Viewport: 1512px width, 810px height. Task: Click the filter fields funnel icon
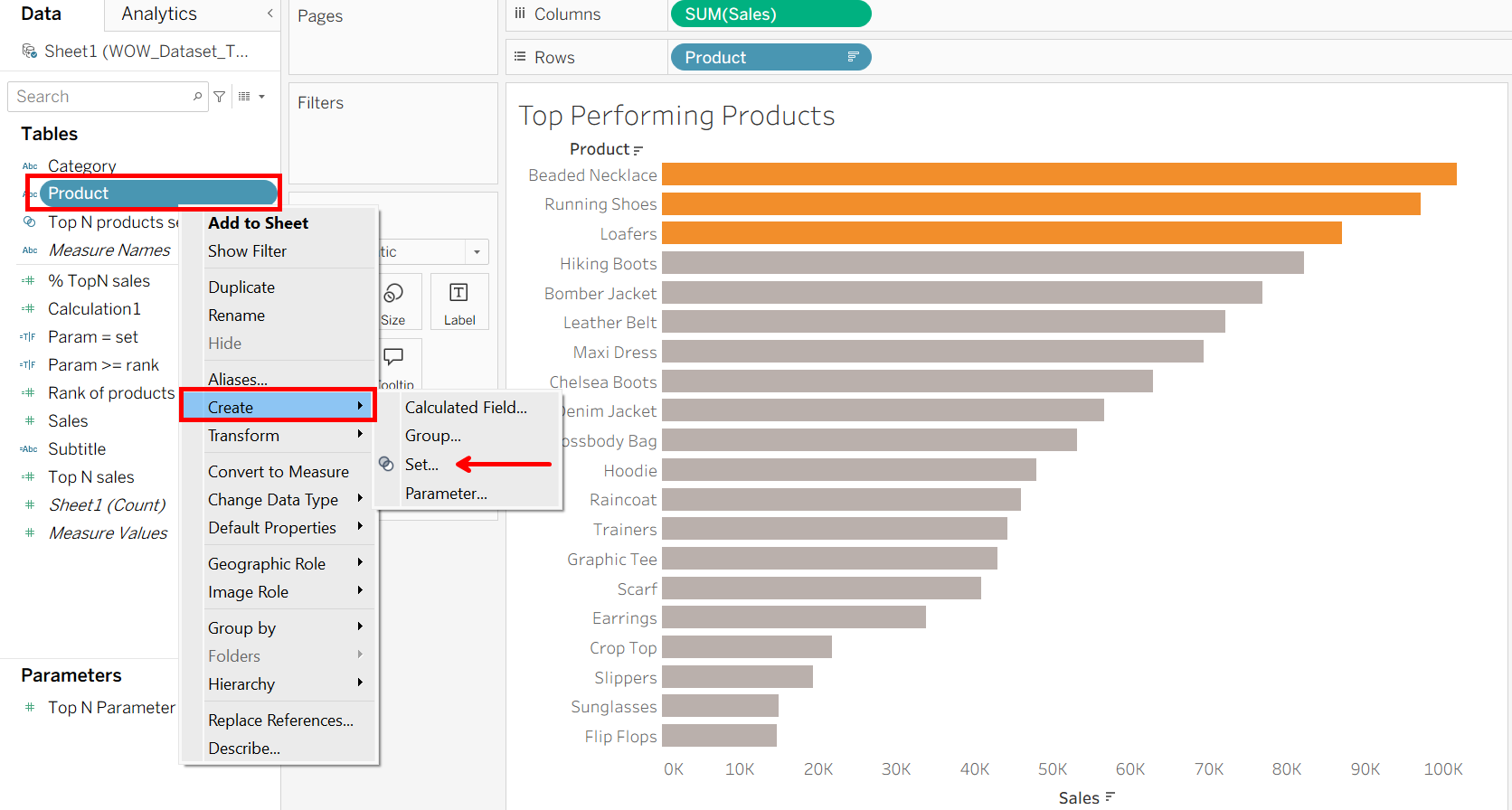point(220,97)
